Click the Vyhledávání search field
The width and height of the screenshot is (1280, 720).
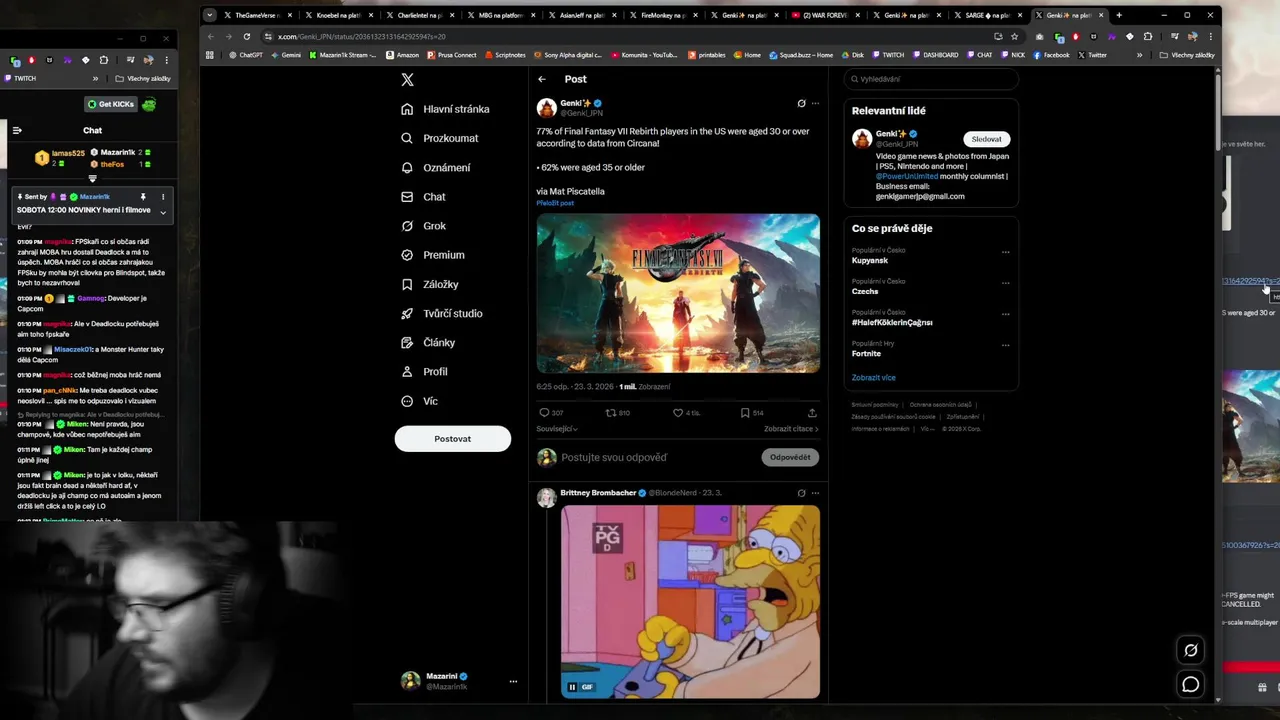(930, 79)
